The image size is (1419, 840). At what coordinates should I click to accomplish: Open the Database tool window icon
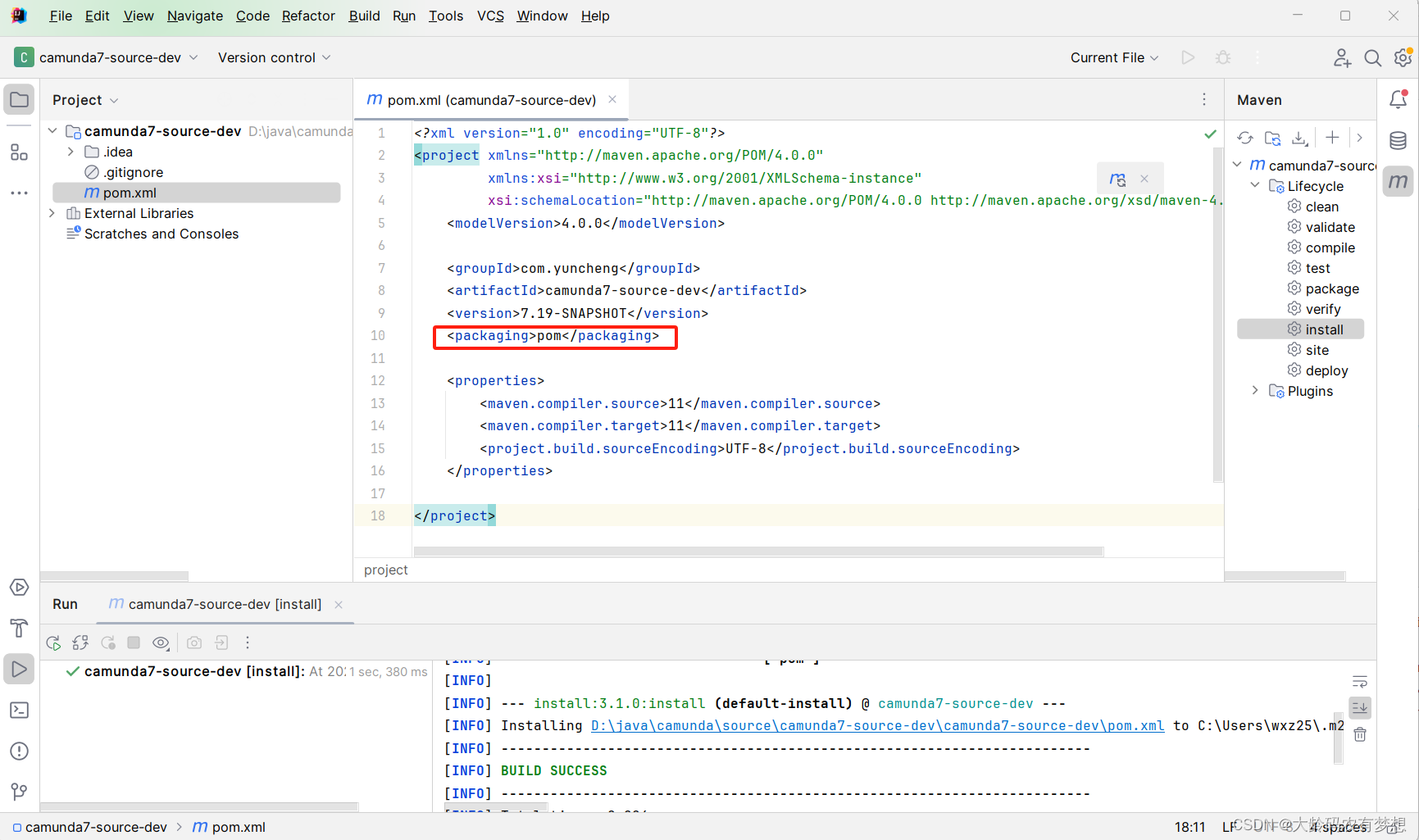tap(1399, 141)
